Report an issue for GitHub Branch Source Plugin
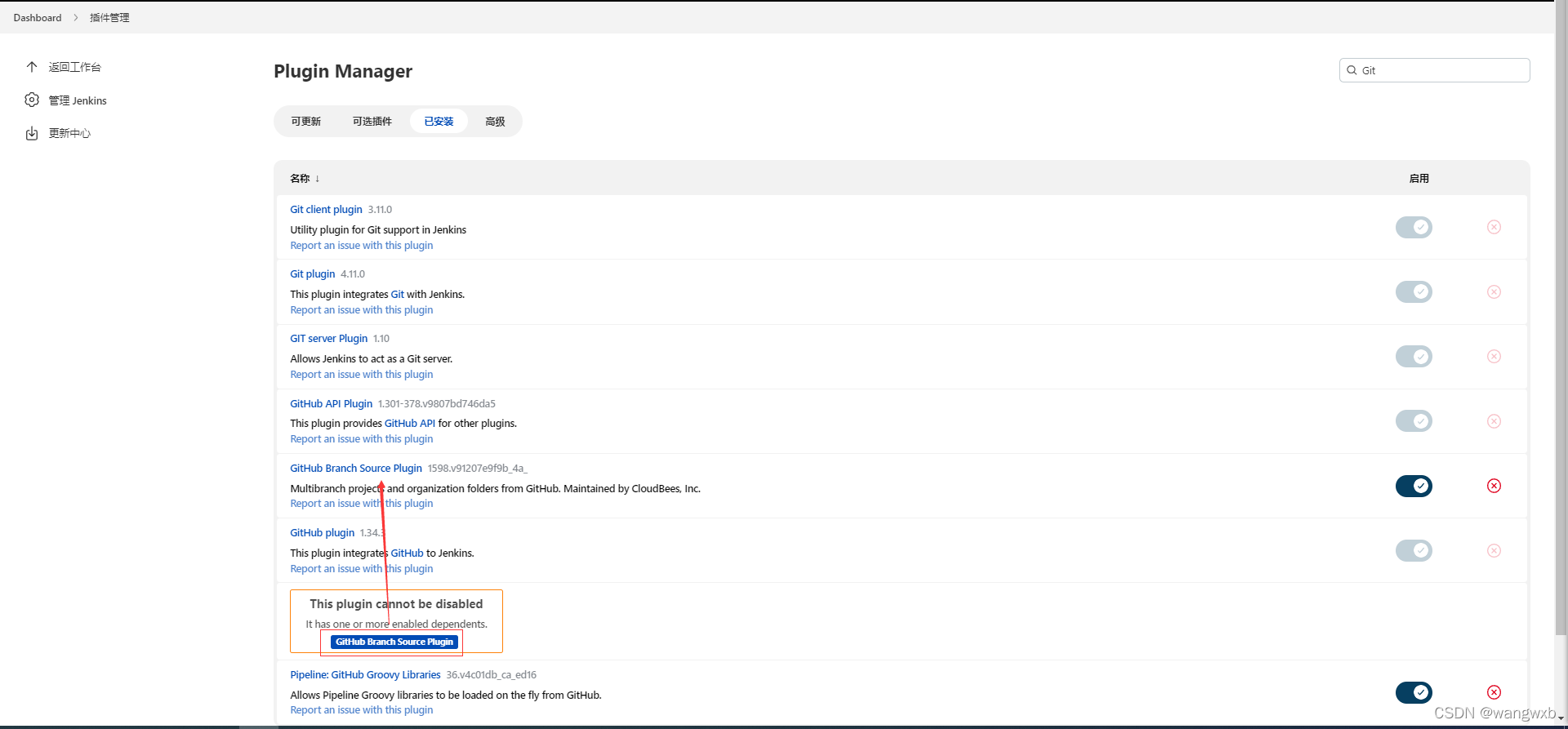The image size is (1568, 729). 362,504
